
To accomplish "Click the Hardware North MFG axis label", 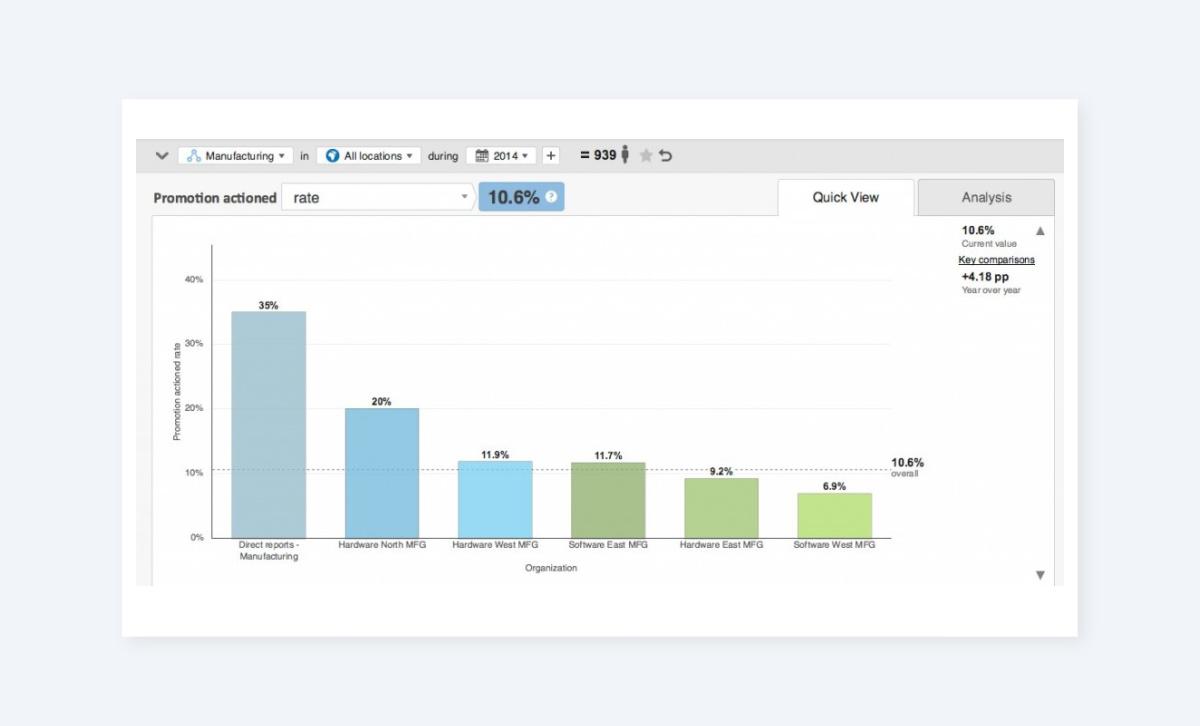I will [x=382, y=545].
